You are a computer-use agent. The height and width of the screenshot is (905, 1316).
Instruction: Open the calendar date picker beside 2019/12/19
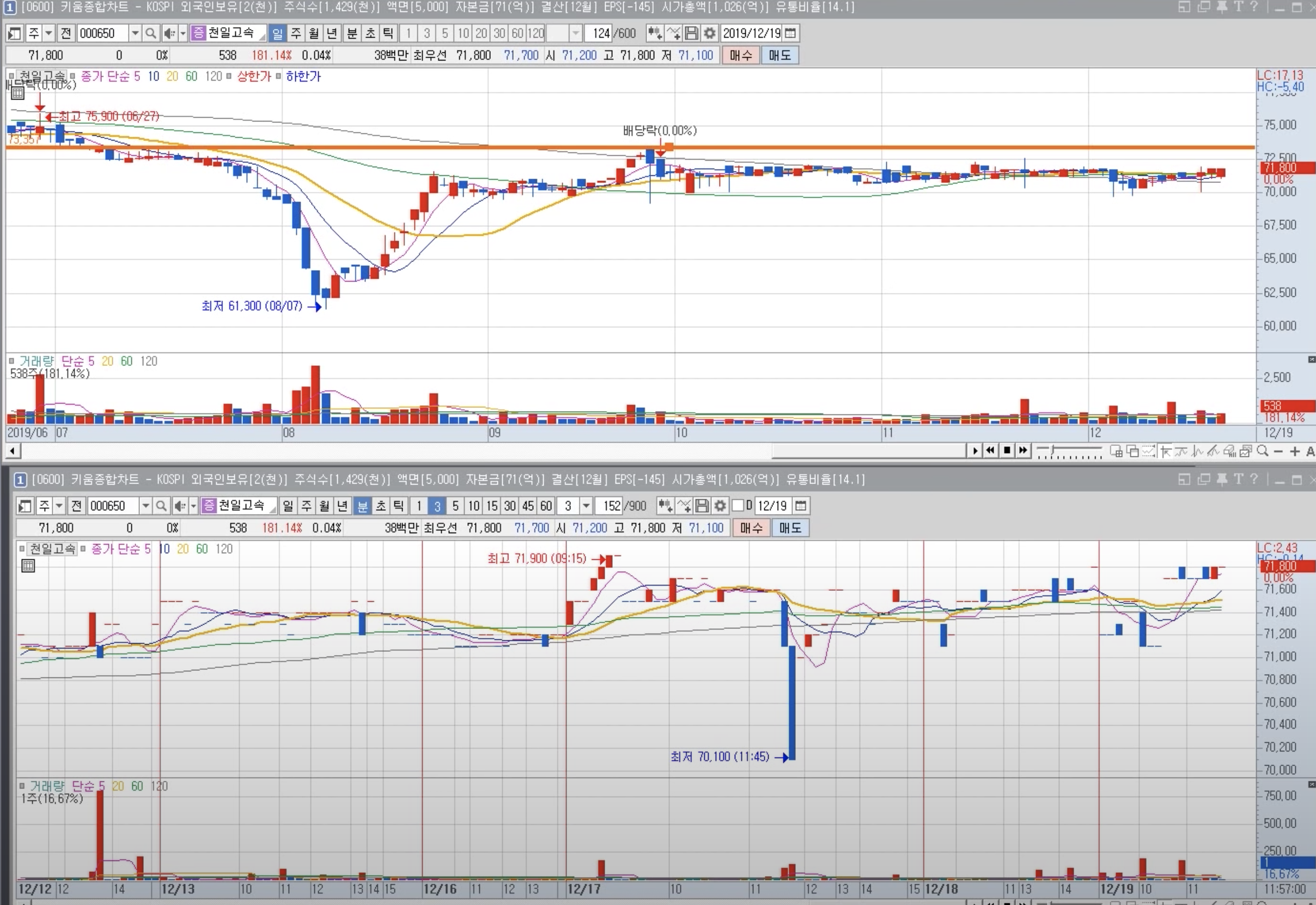[790, 33]
